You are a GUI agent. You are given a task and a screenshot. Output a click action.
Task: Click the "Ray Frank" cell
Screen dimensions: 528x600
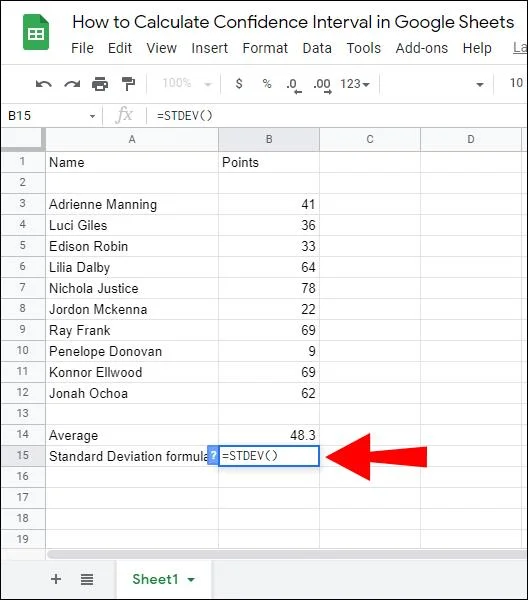pos(132,330)
